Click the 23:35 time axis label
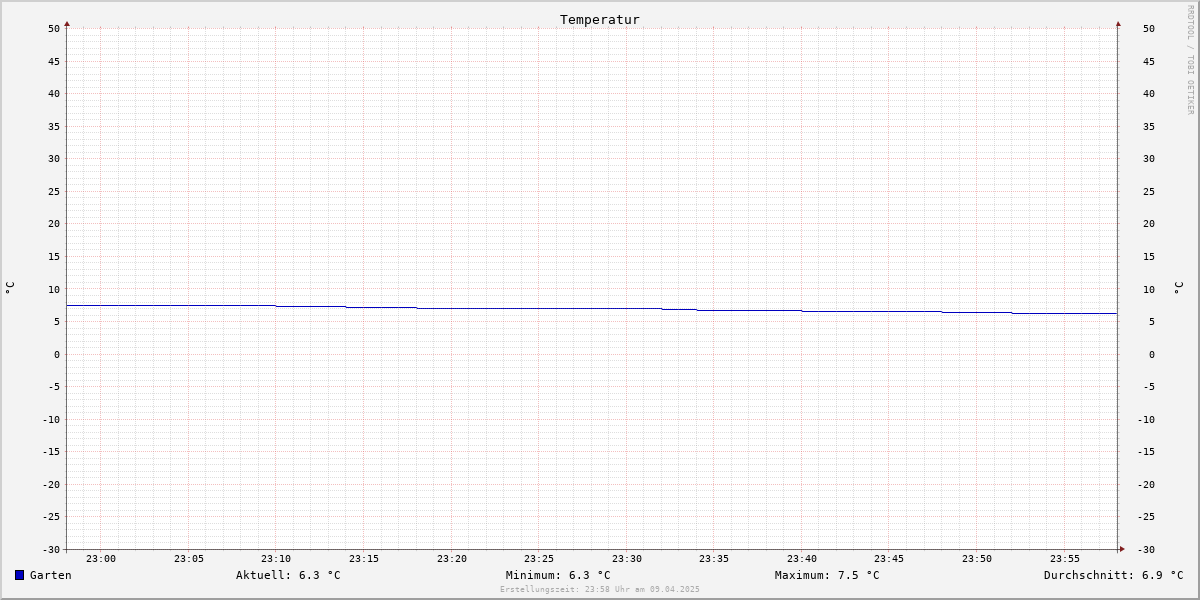Viewport: 1200px width, 600px height. point(714,559)
